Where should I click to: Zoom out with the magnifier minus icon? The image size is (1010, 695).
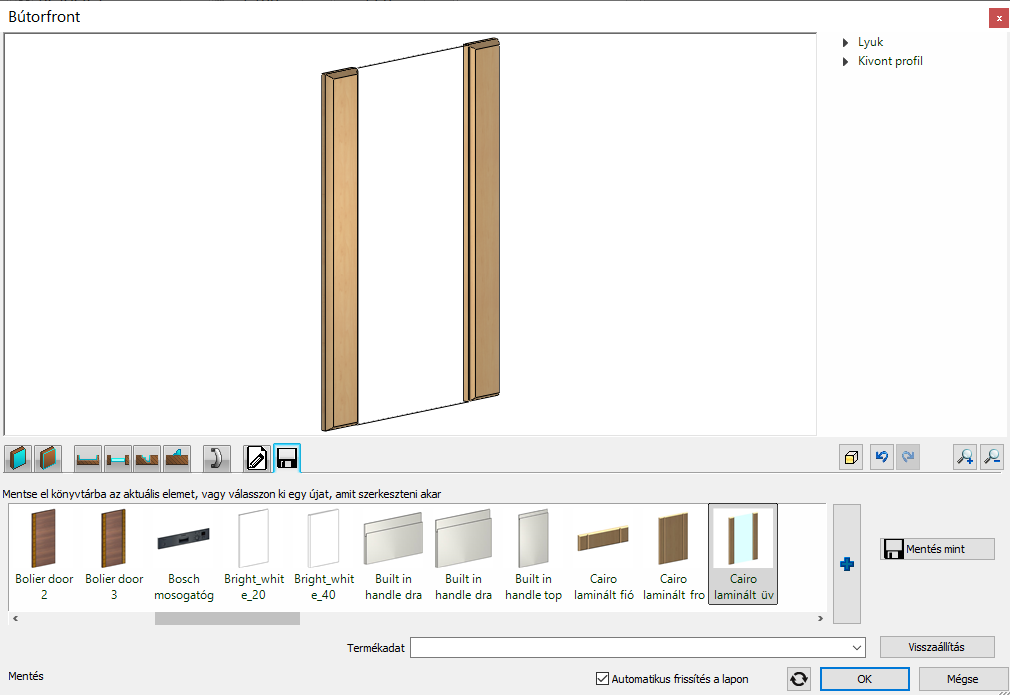tap(992, 458)
